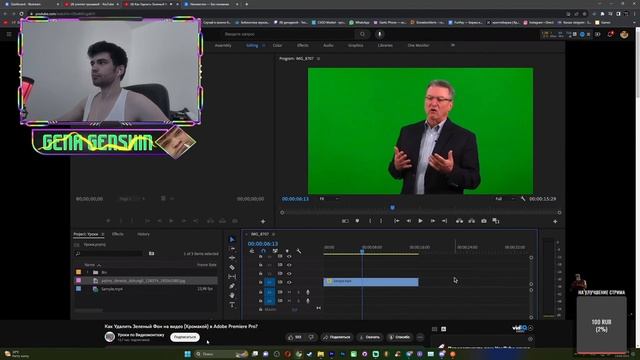Click the Comparison View icon
This screenshot has height=360, width=640.
point(496,221)
